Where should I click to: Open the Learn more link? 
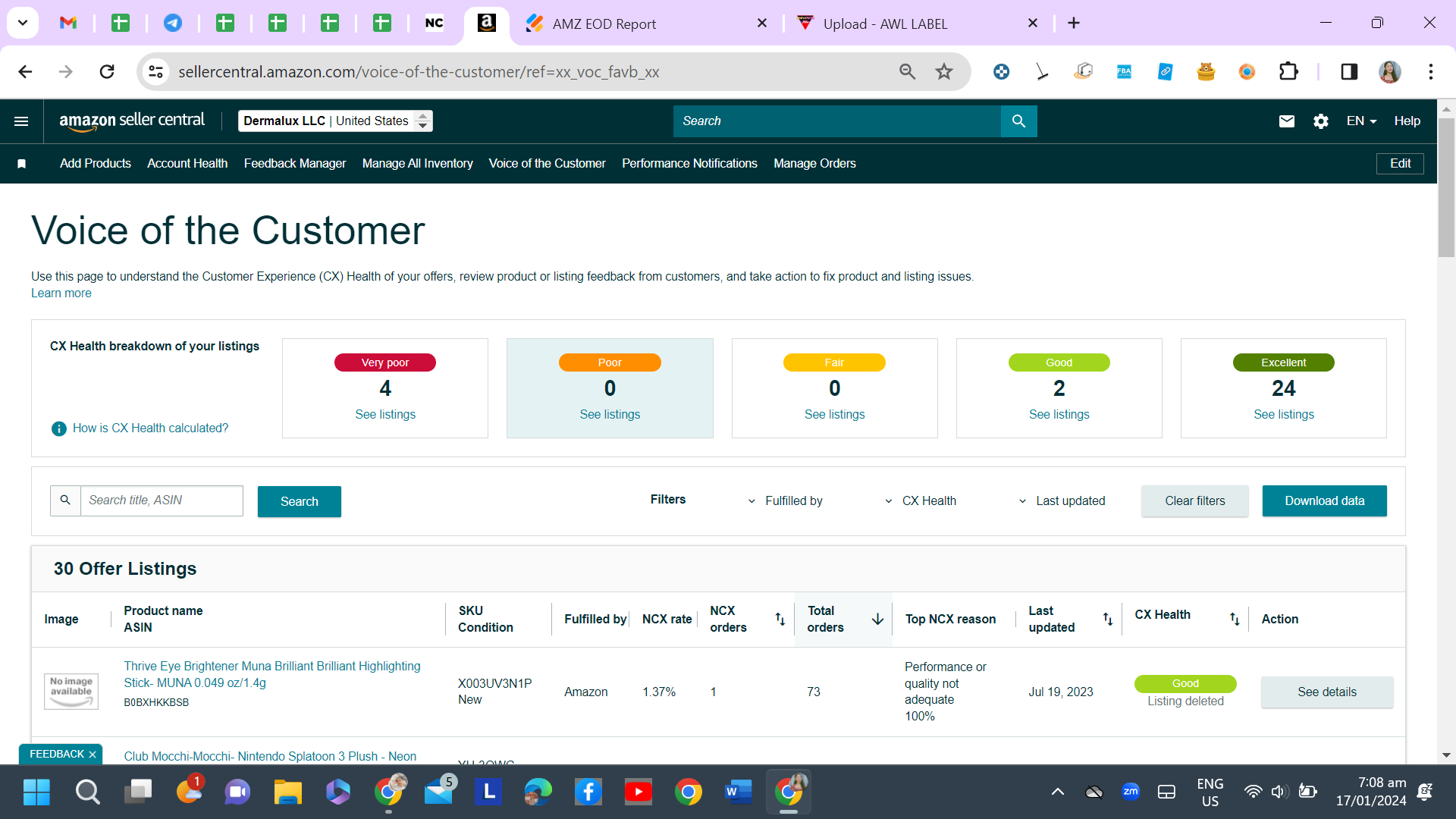pos(61,293)
